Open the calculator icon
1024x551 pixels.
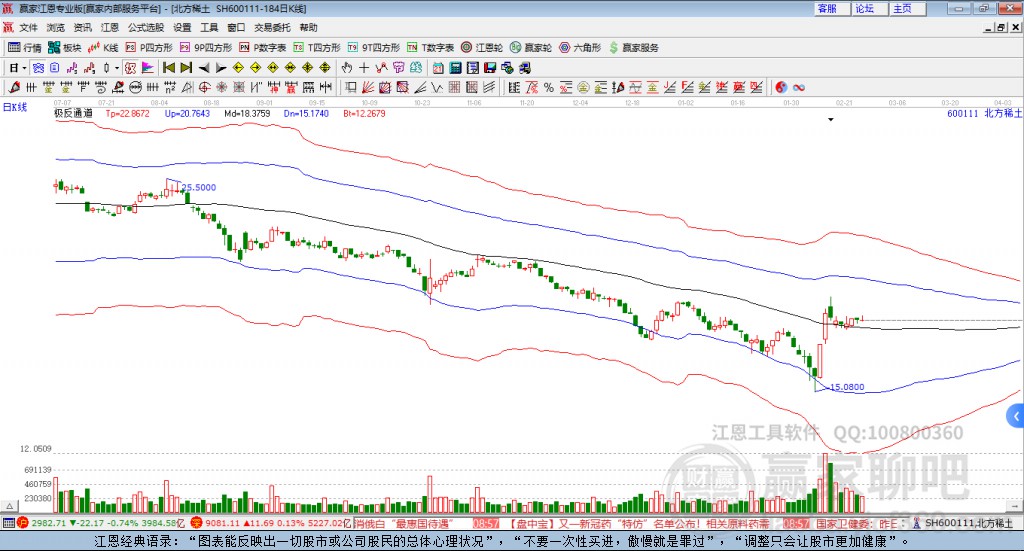click(455, 68)
